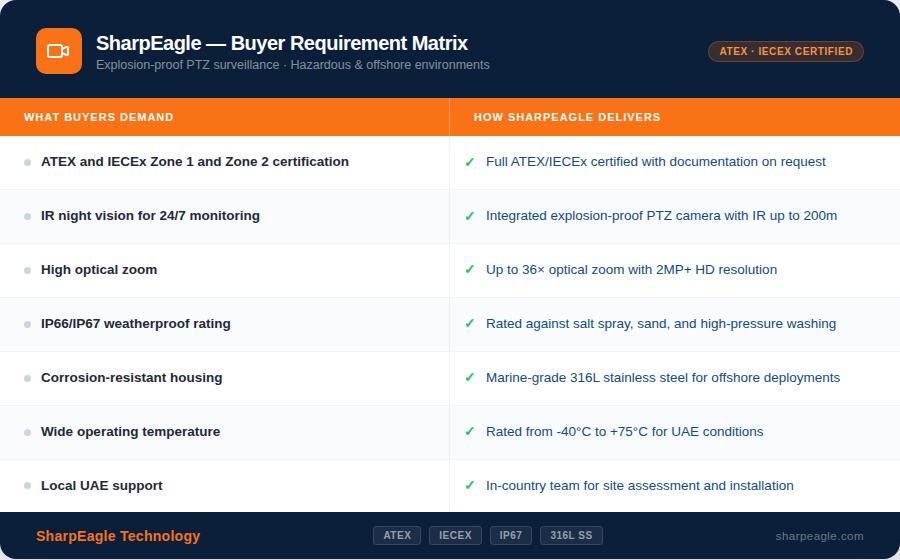The height and width of the screenshot is (560, 900).
Task: Select the Local UAE support requirement
Action: point(102,485)
